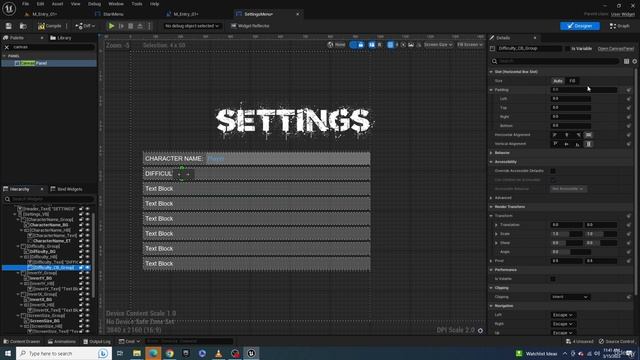Toggle visibility eye for InvertY_BG row

tap(87, 278)
